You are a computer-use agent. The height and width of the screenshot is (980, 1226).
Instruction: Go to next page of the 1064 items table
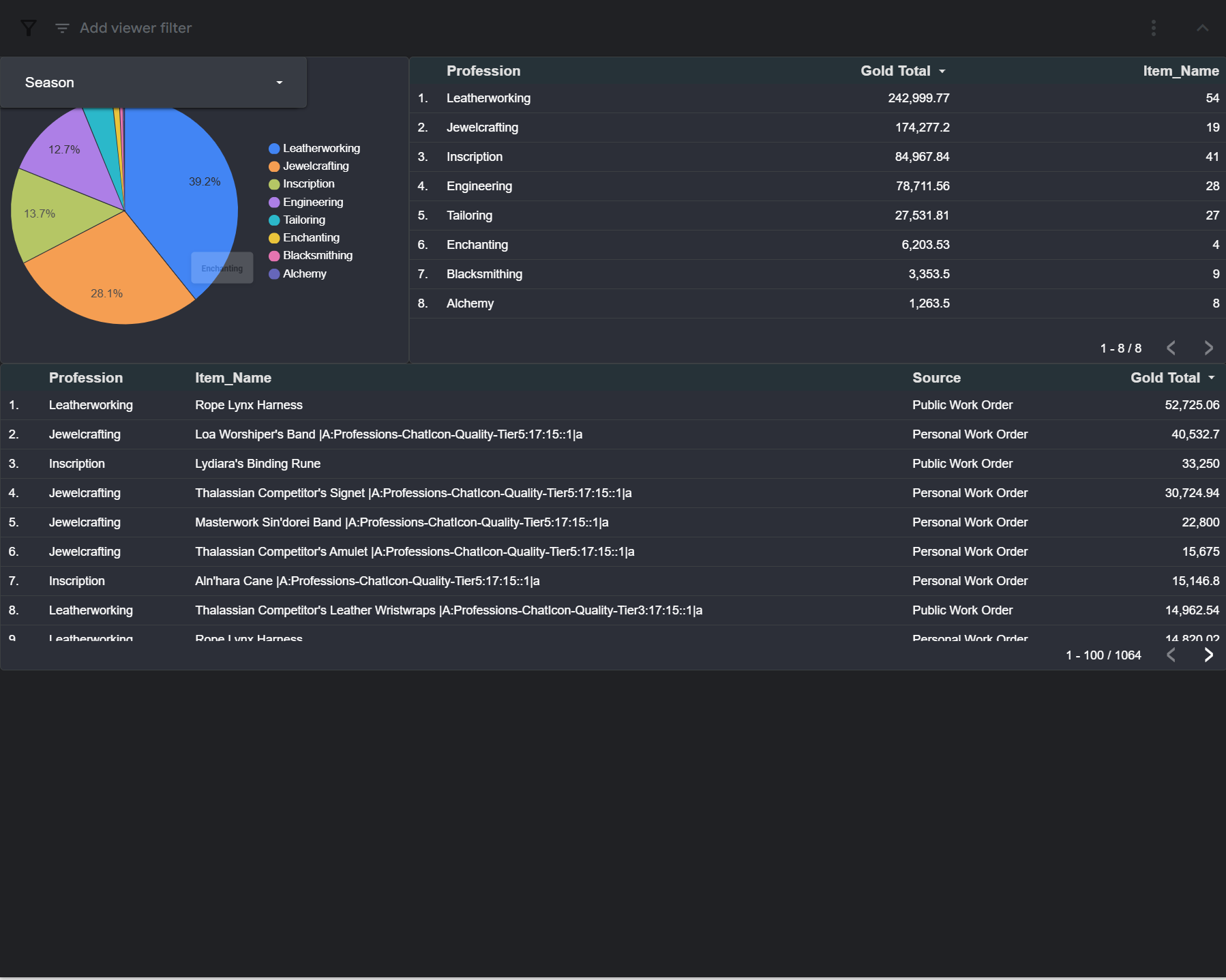click(1208, 655)
